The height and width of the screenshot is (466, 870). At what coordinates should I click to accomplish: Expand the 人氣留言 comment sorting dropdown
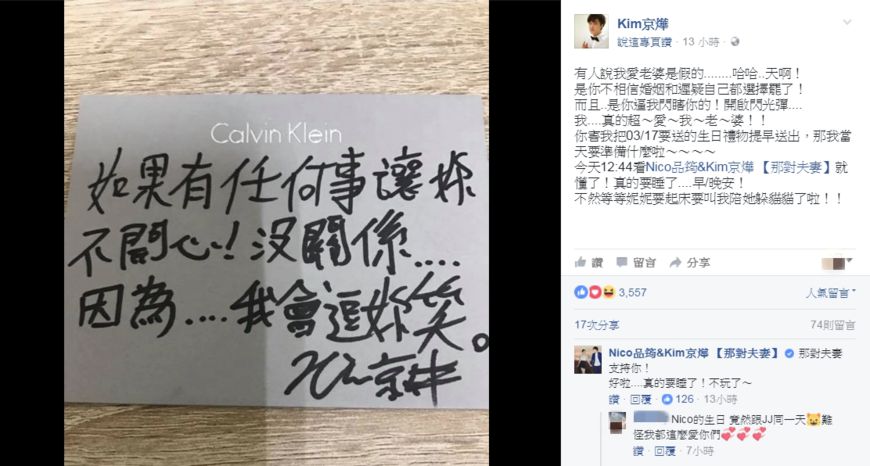point(830,292)
